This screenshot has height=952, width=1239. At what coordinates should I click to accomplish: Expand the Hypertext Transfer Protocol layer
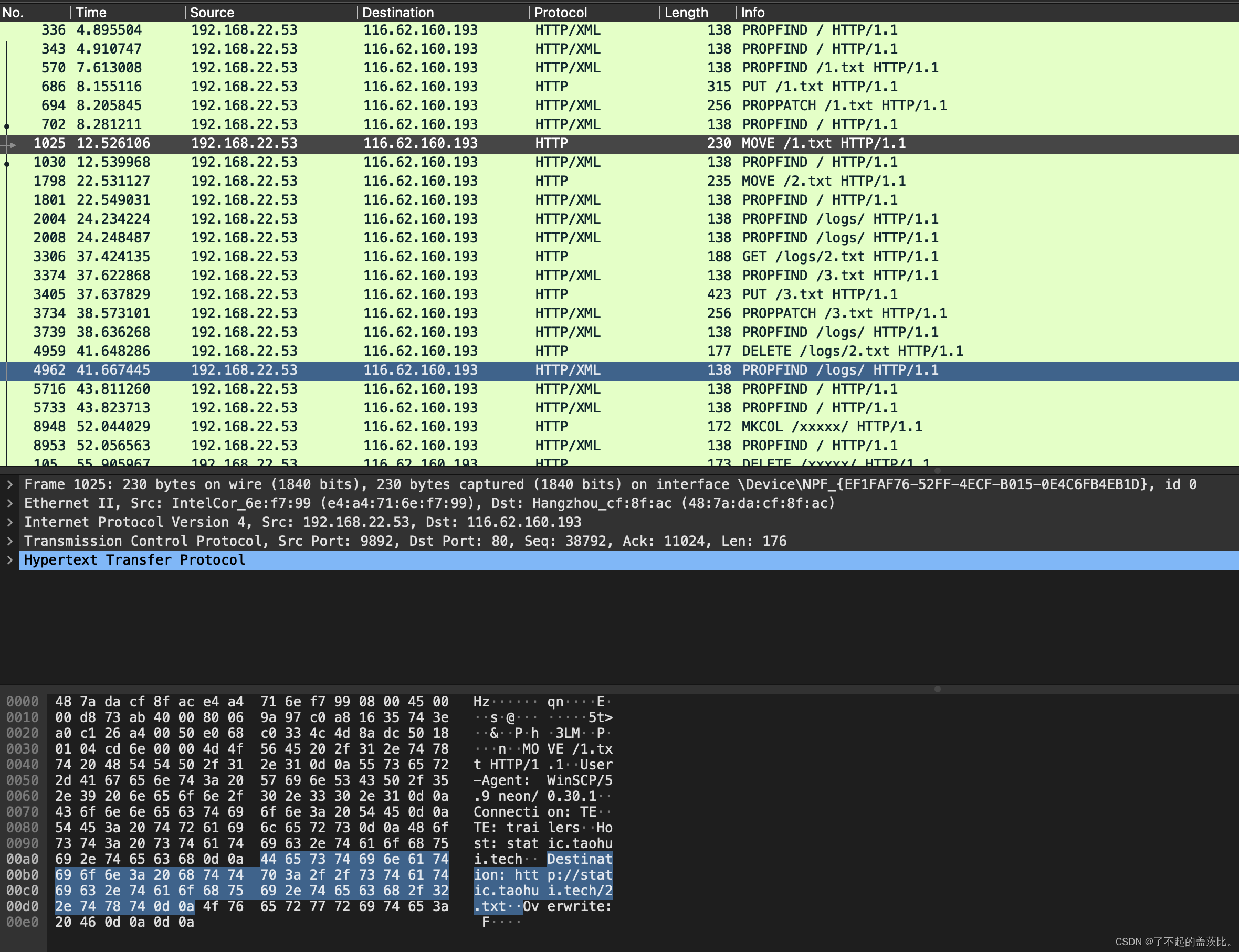[x=9, y=560]
